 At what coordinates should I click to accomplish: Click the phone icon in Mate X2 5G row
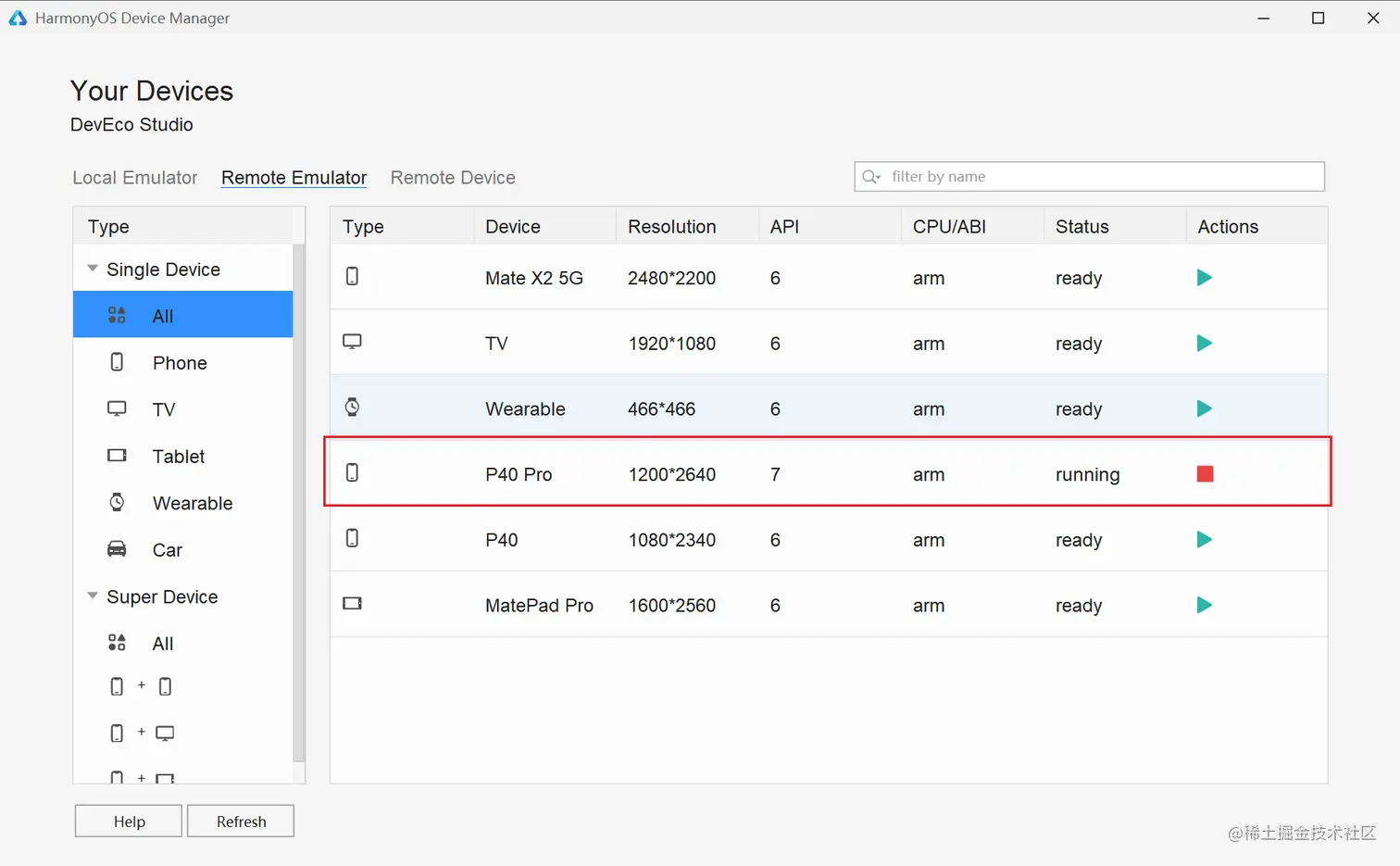click(x=352, y=276)
